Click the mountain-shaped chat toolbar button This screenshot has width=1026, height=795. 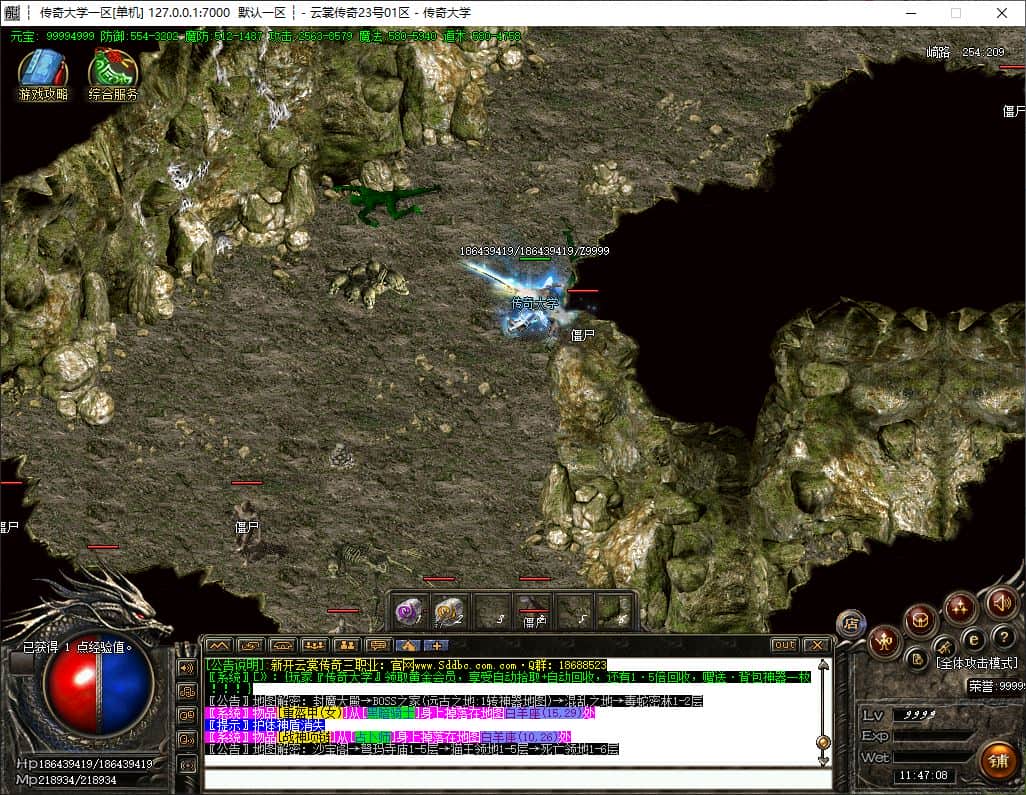point(219,646)
